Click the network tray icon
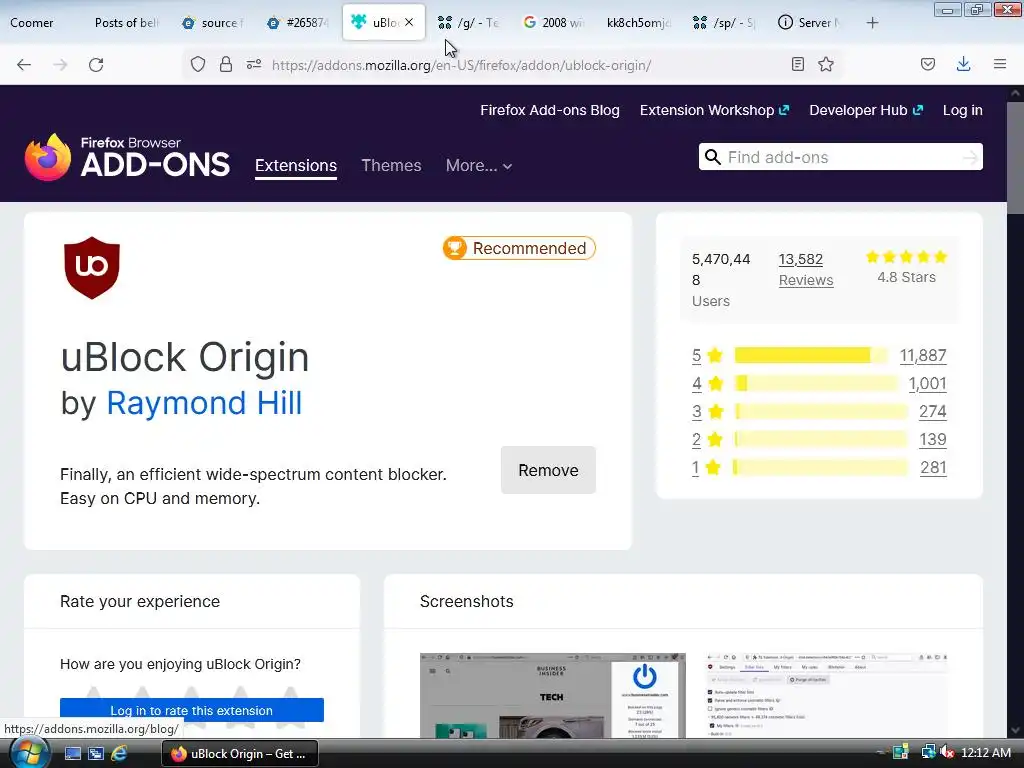This screenshot has width=1024, height=768. point(927,752)
